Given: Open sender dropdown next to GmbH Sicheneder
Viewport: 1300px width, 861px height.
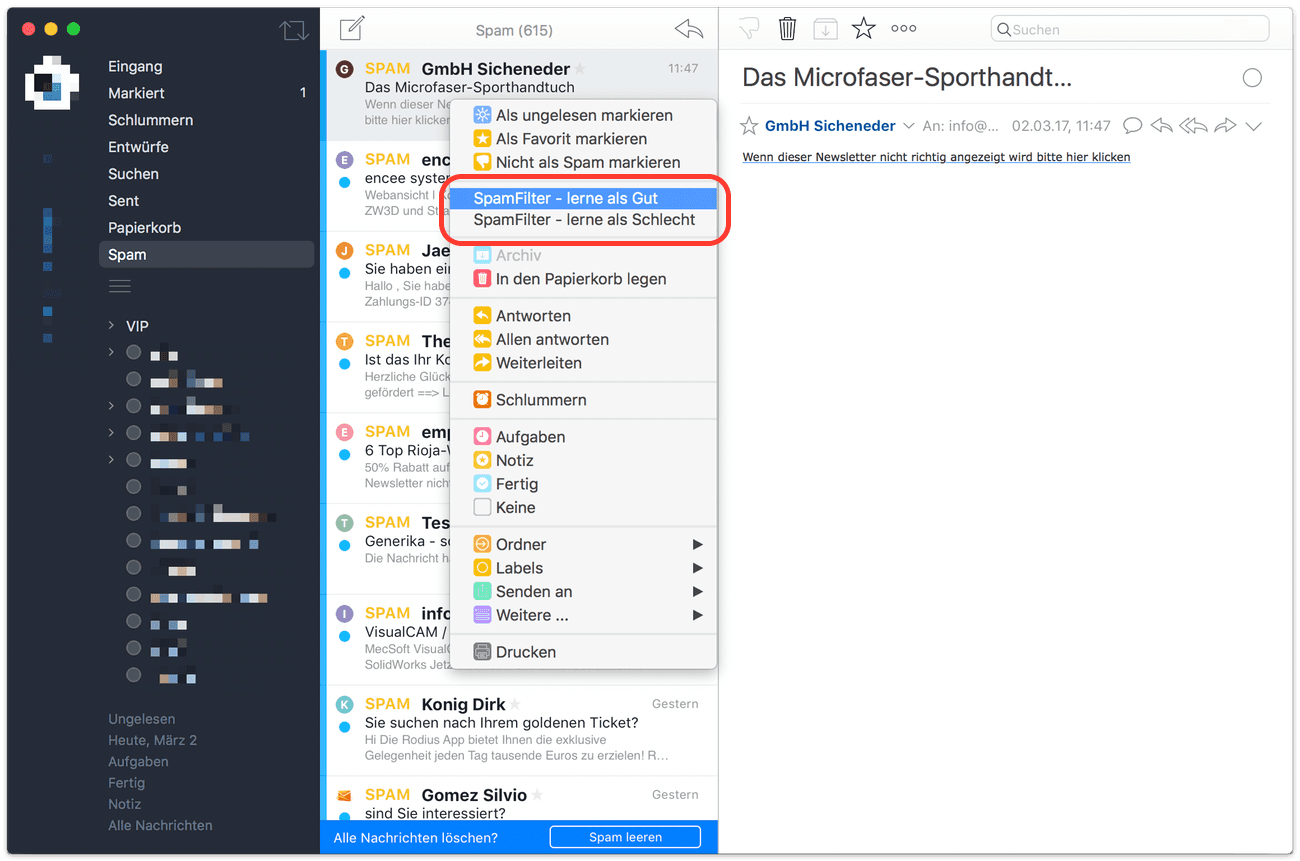Looking at the screenshot, I should (x=909, y=126).
